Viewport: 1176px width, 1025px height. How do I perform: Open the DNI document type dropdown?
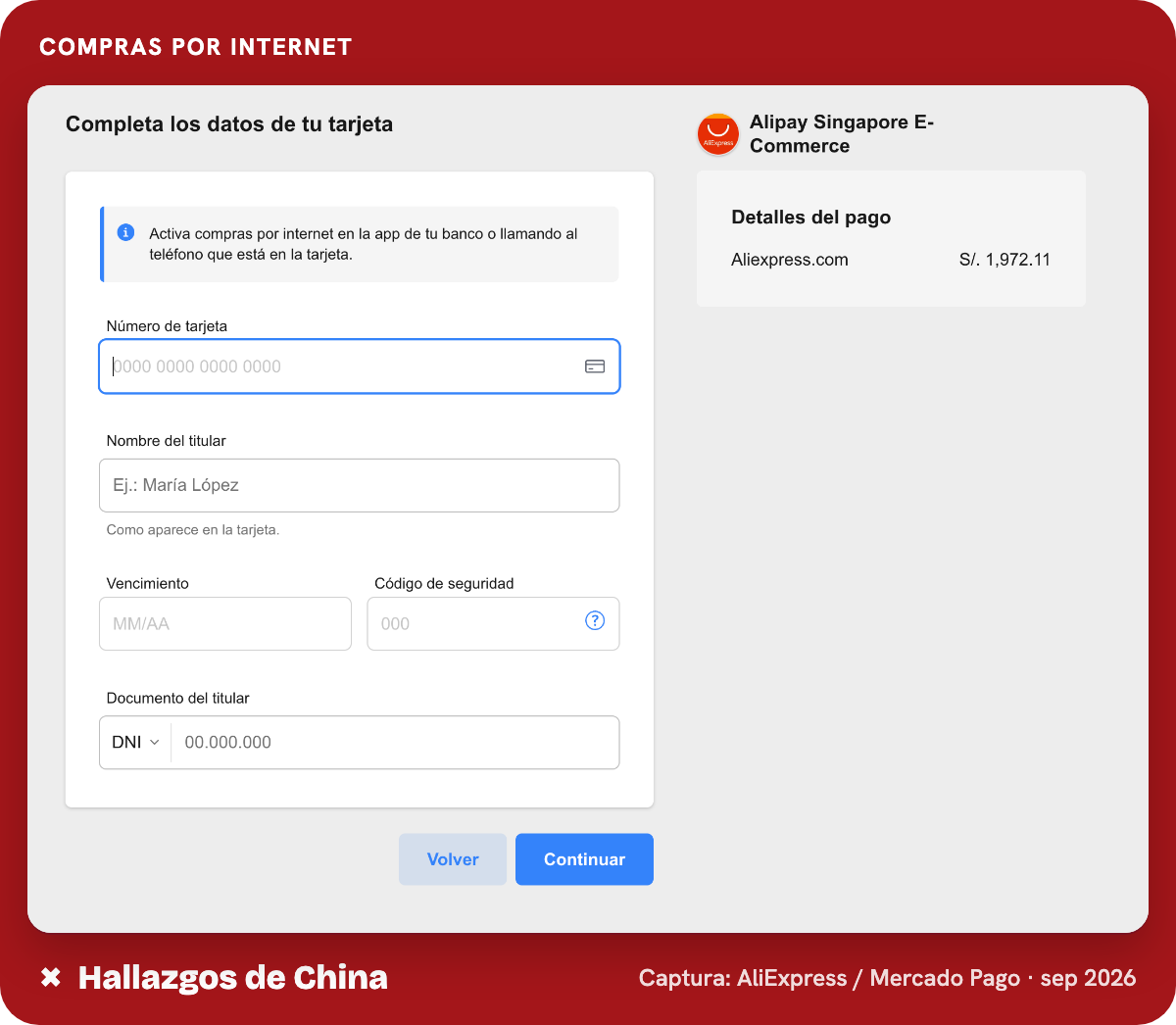tap(135, 743)
